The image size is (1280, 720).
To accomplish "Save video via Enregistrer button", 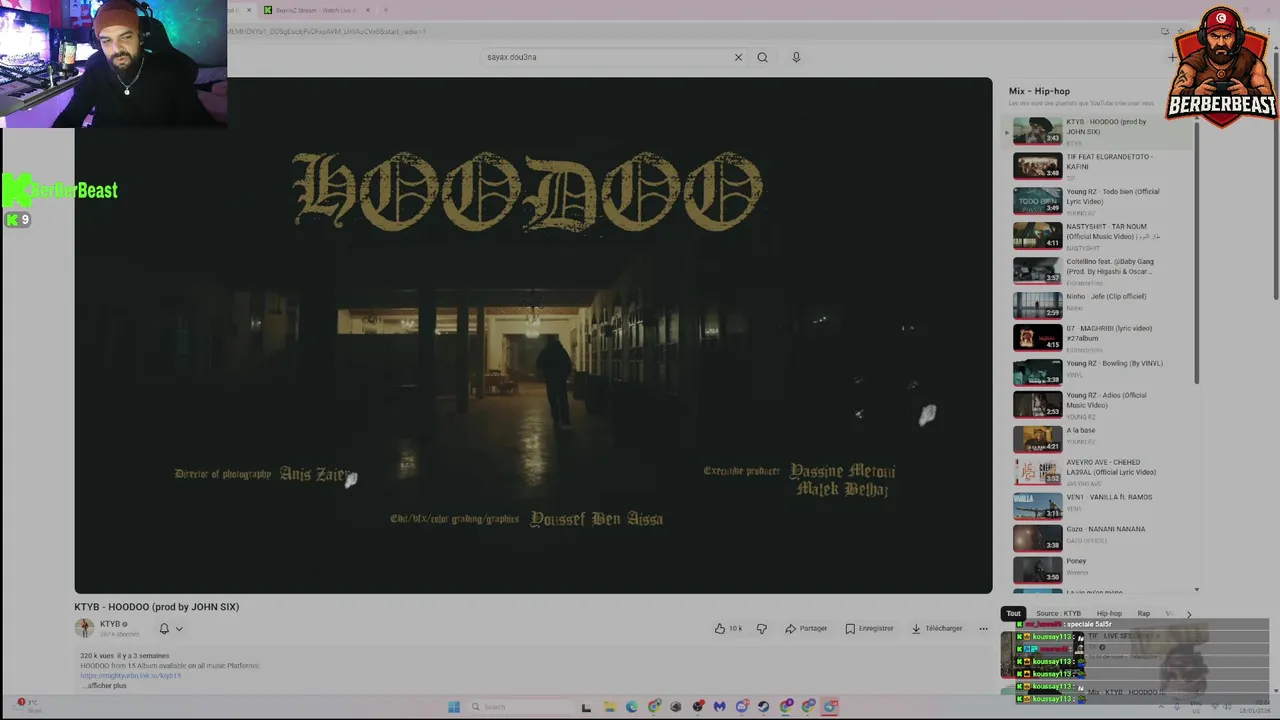I will pos(869,628).
